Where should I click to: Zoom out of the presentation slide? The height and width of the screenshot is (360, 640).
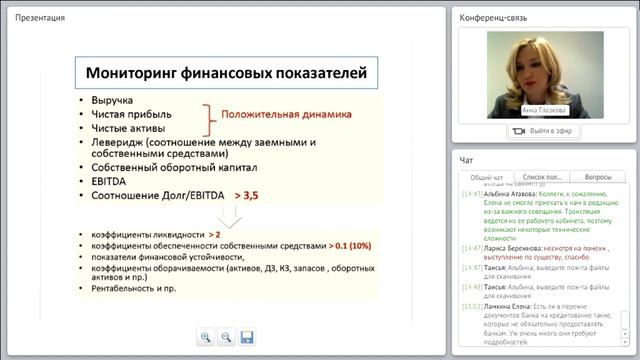pyautogui.click(x=226, y=338)
